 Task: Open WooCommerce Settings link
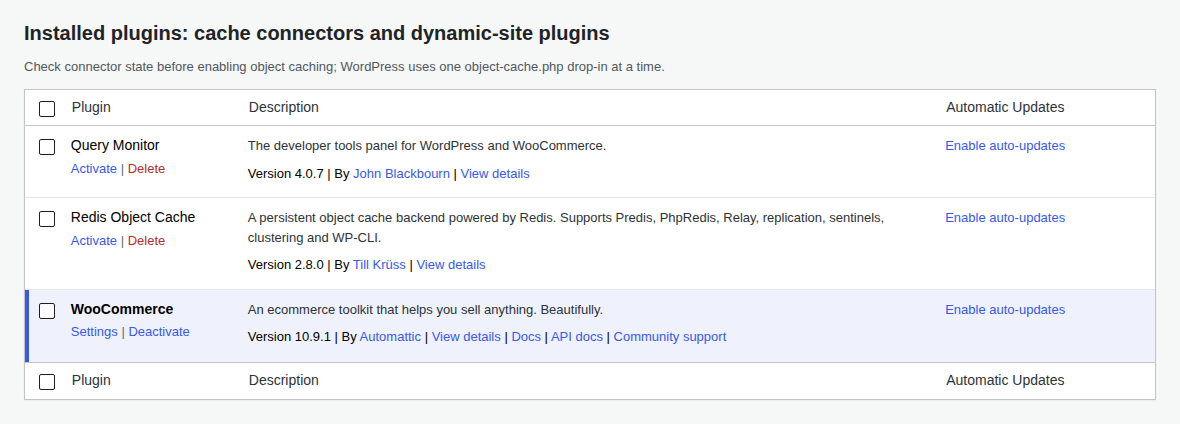94,332
